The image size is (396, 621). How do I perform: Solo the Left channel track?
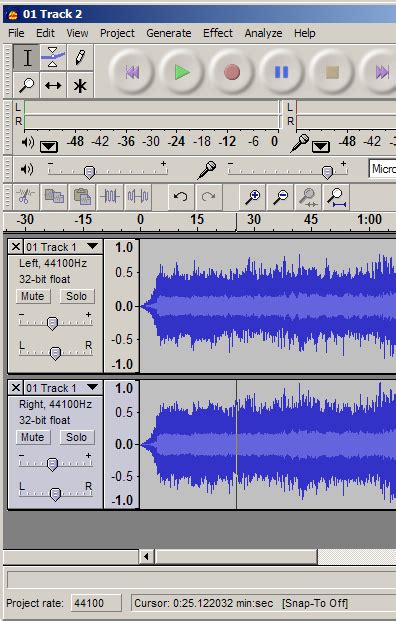click(76, 296)
